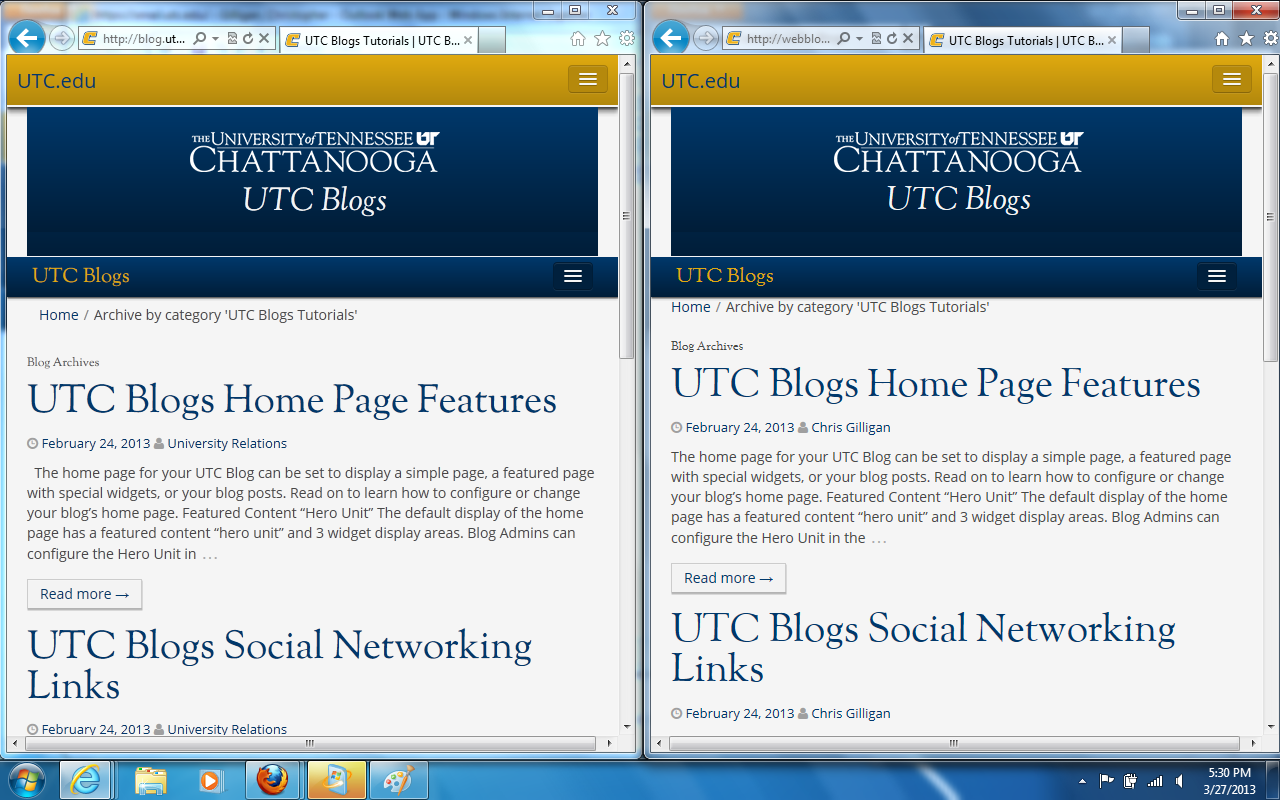Image resolution: width=1280 pixels, height=800 pixels.
Task: Open Tools gear in the right browser window
Action: click(x=1270, y=39)
